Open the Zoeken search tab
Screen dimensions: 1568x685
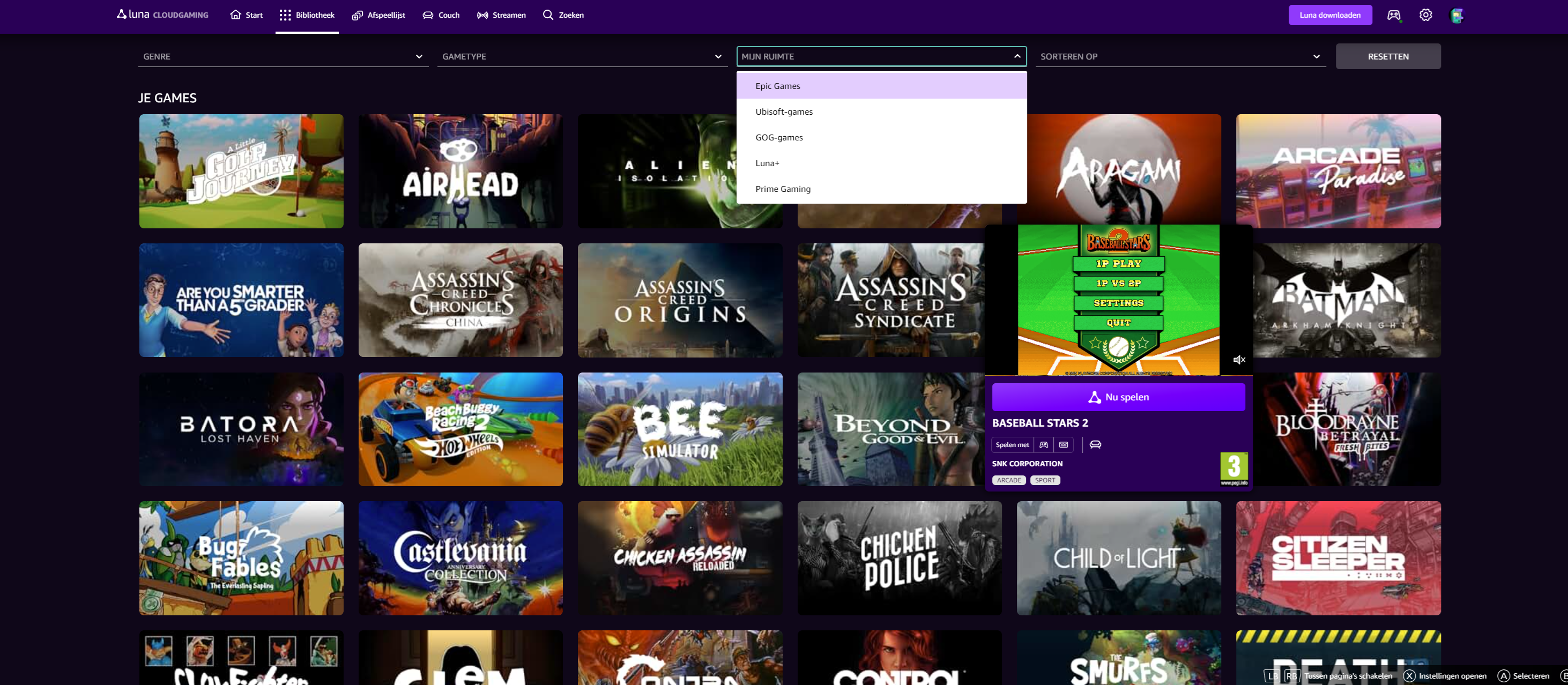(563, 14)
